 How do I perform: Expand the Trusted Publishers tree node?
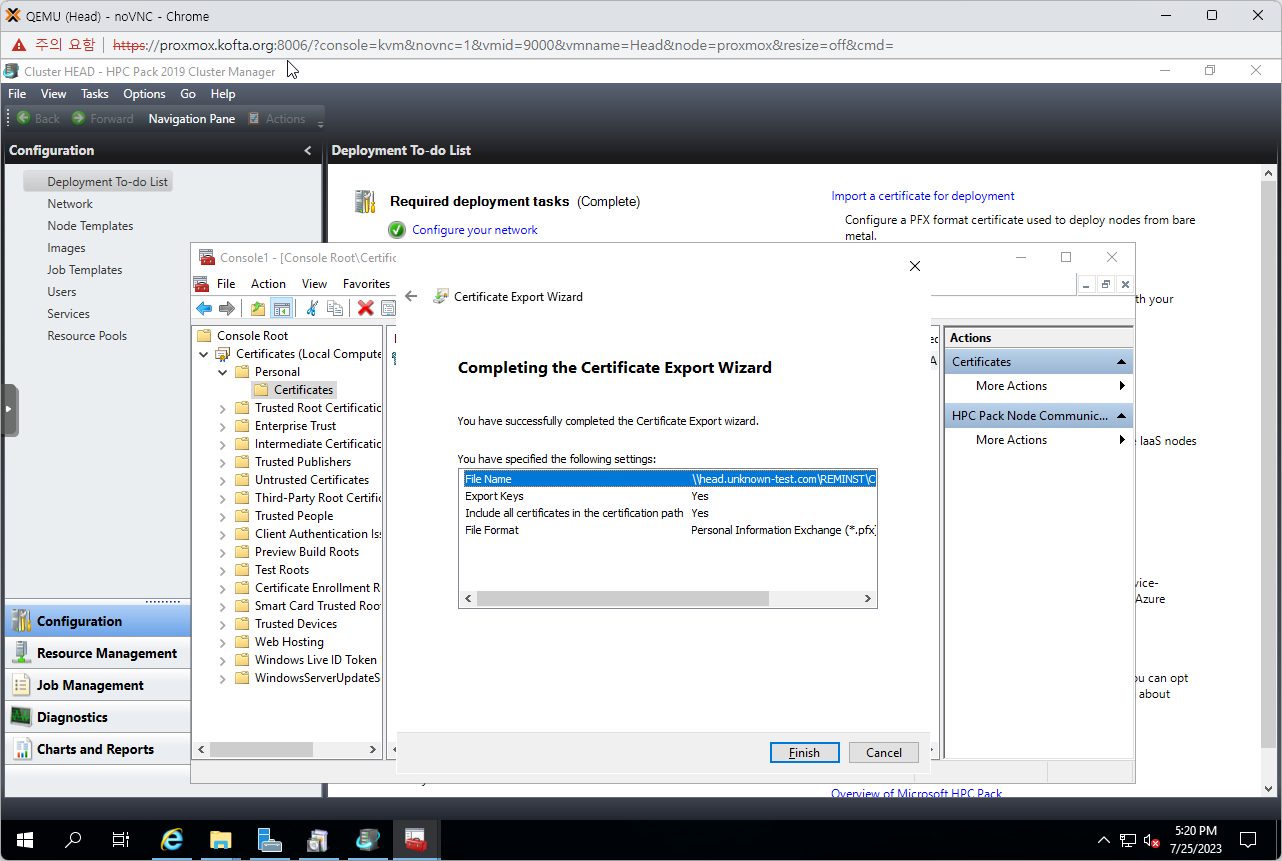tap(223, 462)
